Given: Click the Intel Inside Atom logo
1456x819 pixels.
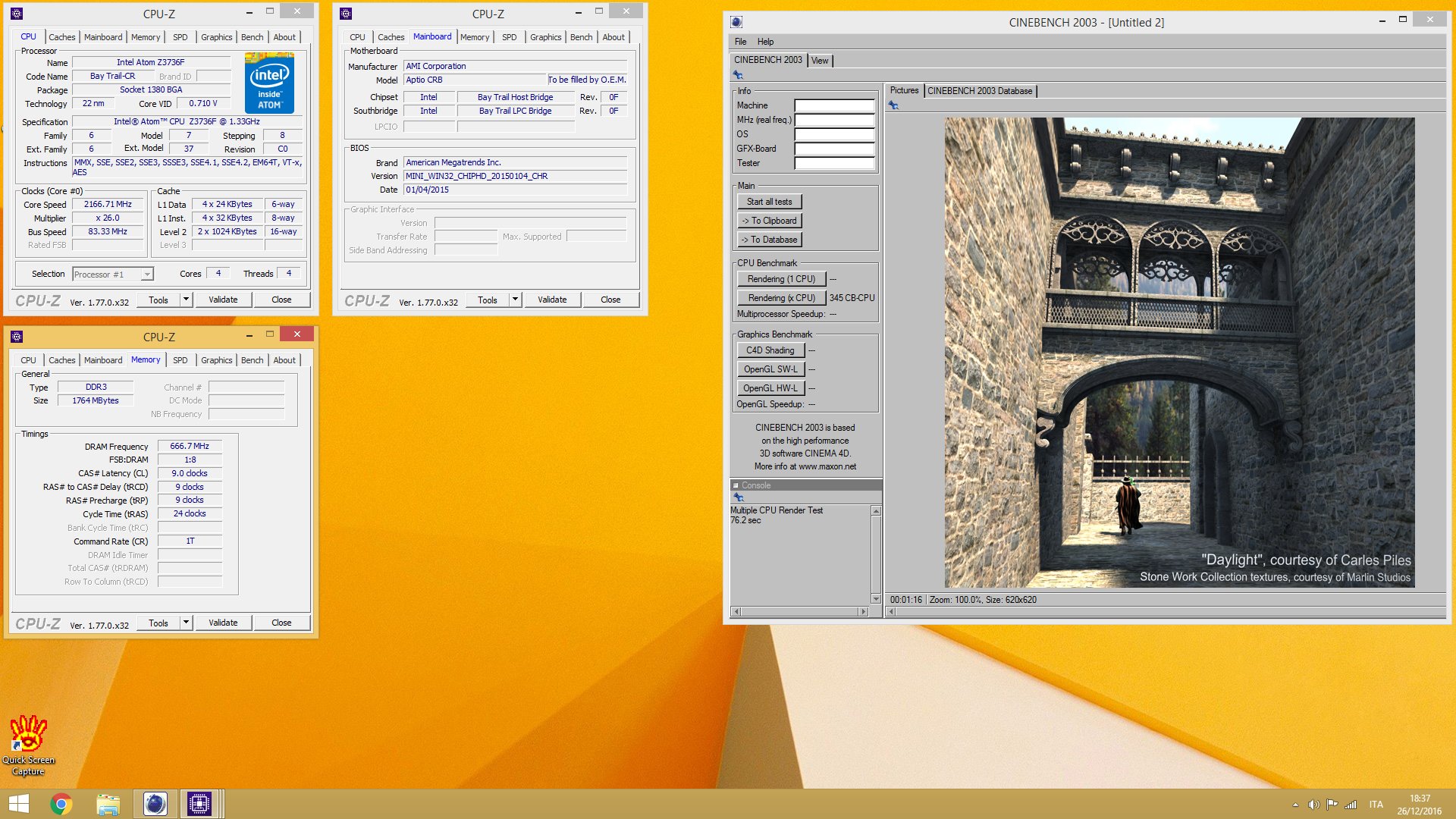Looking at the screenshot, I should [x=269, y=83].
